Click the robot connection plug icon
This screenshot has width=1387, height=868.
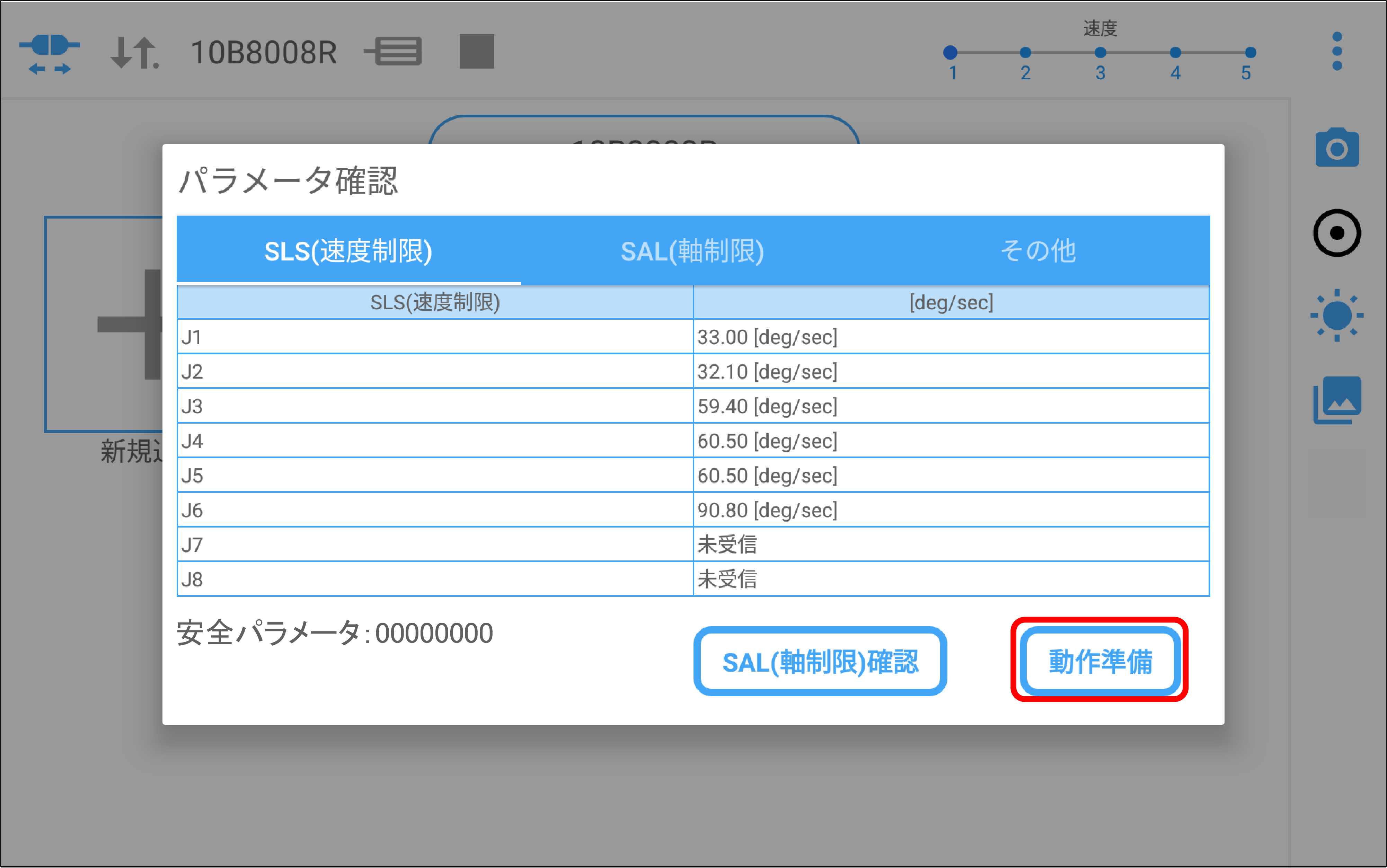pos(50,53)
